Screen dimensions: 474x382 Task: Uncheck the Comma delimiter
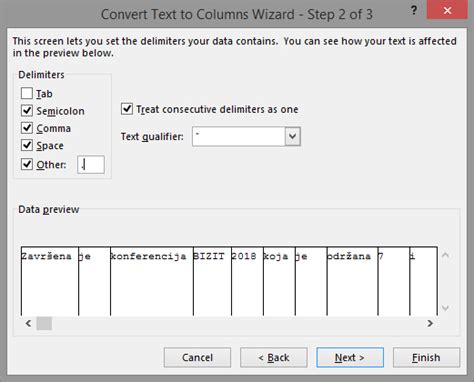point(27,128)
